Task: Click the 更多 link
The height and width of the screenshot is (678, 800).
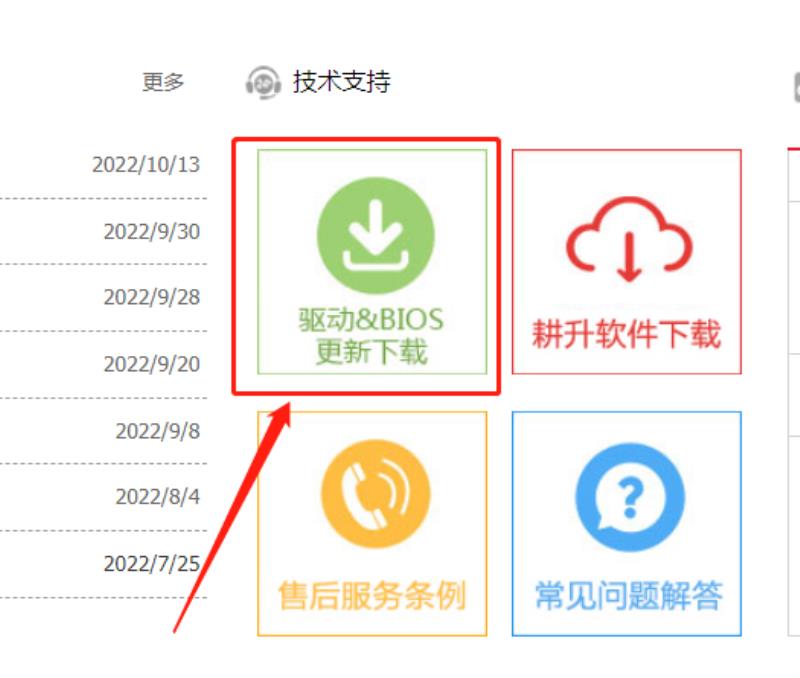Action: click(163, 82)
